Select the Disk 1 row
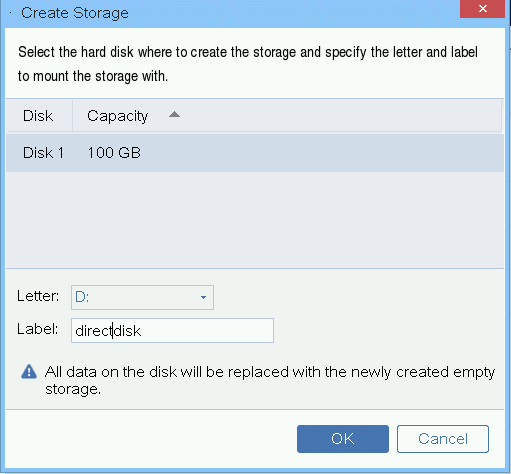Screen dimensions: 511x474 click(255, 153)
